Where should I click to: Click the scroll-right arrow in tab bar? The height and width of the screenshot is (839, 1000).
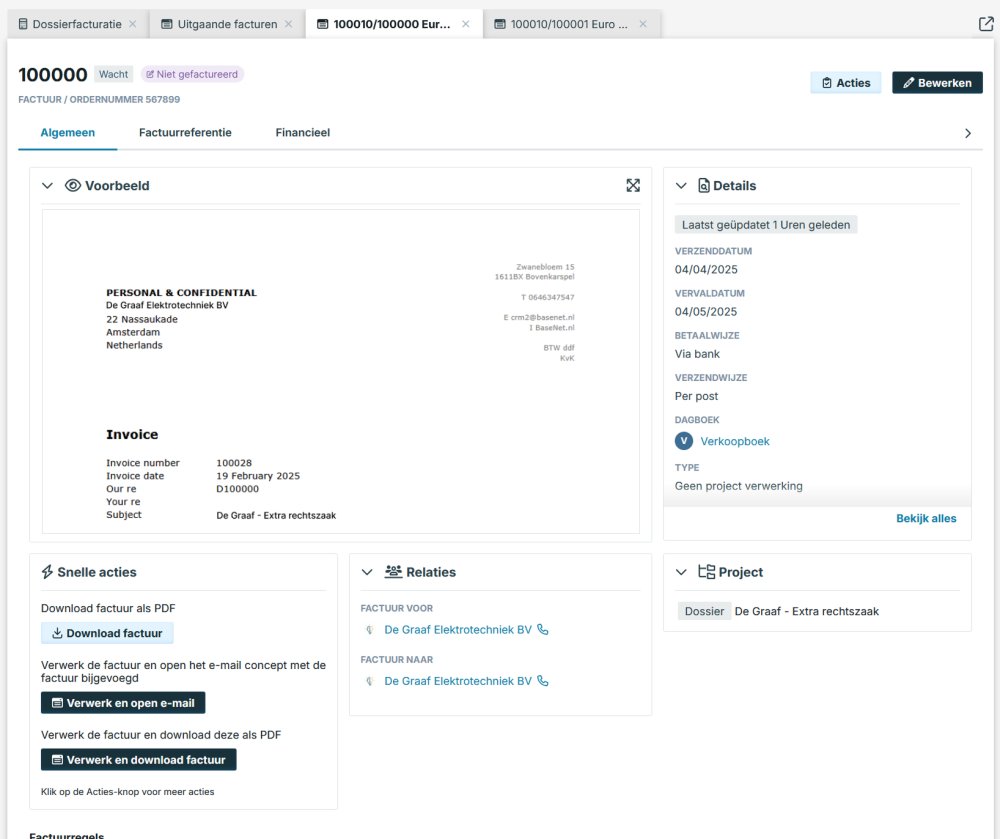[967, 133]
